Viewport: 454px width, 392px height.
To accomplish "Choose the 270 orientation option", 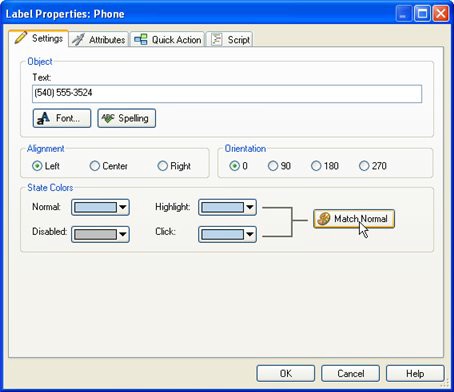I will tap(364, 166).
